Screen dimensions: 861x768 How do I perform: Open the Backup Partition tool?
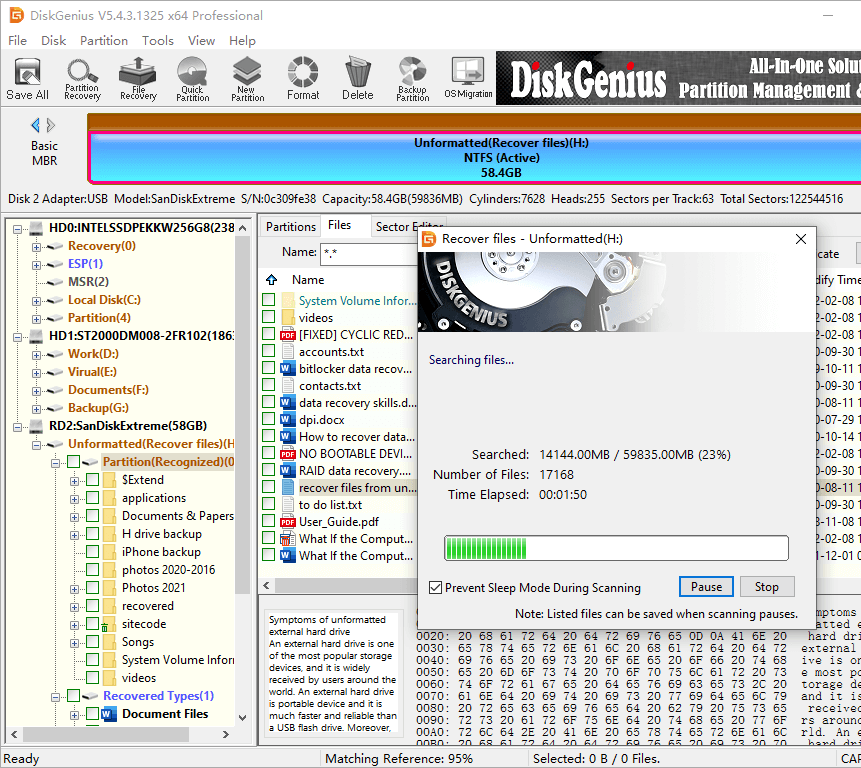tap(412, 78)
